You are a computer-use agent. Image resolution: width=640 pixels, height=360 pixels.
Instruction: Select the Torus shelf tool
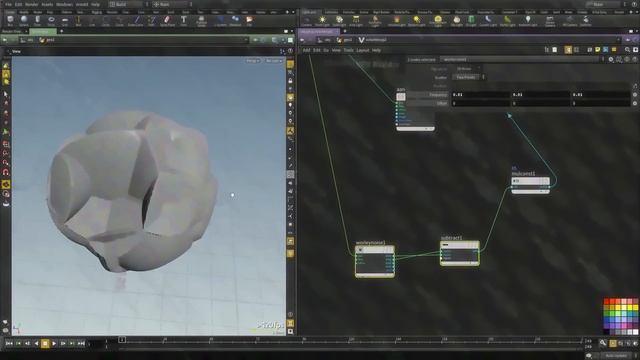(51, 20)
